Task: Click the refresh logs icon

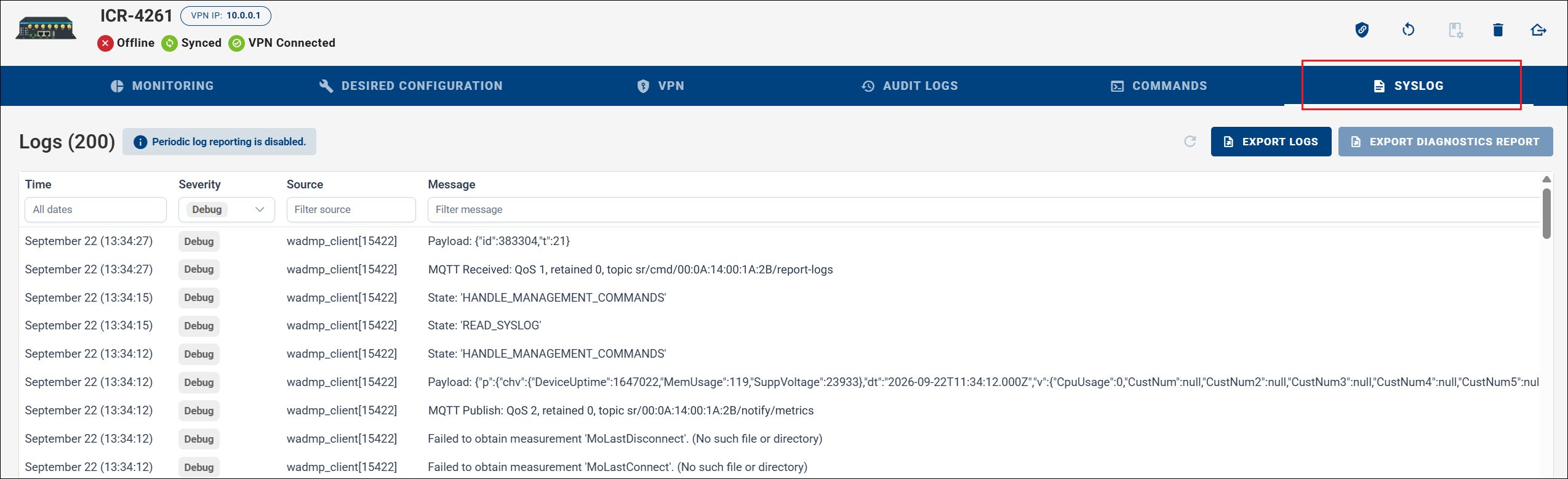Action: coord(1190,142)
